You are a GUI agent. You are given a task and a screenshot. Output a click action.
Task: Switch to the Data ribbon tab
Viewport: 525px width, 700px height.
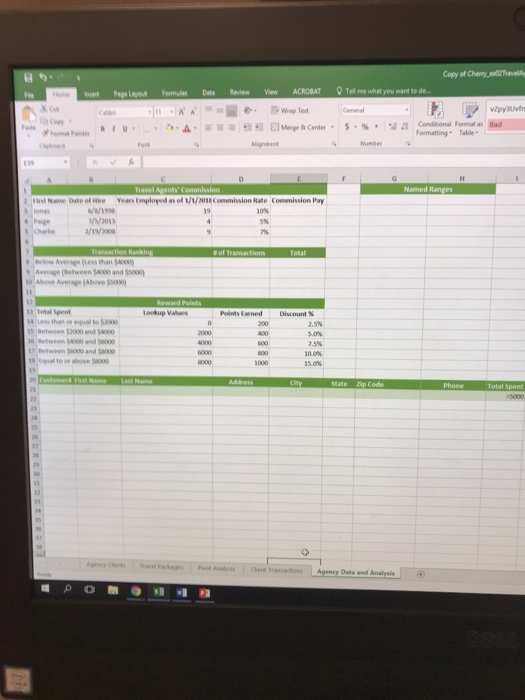pos(208,92)
